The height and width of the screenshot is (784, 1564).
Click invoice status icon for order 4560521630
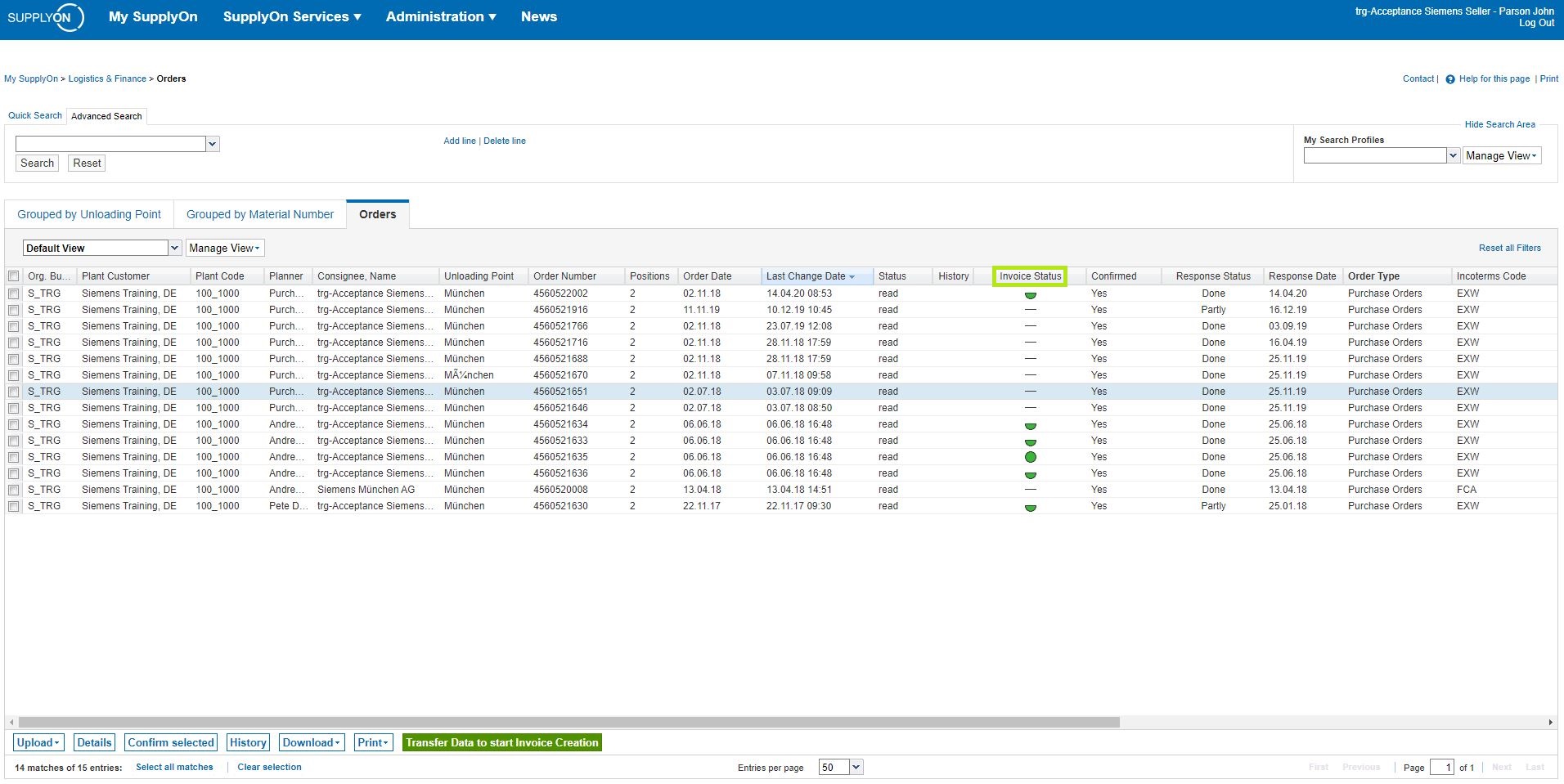coord(1031,508)
